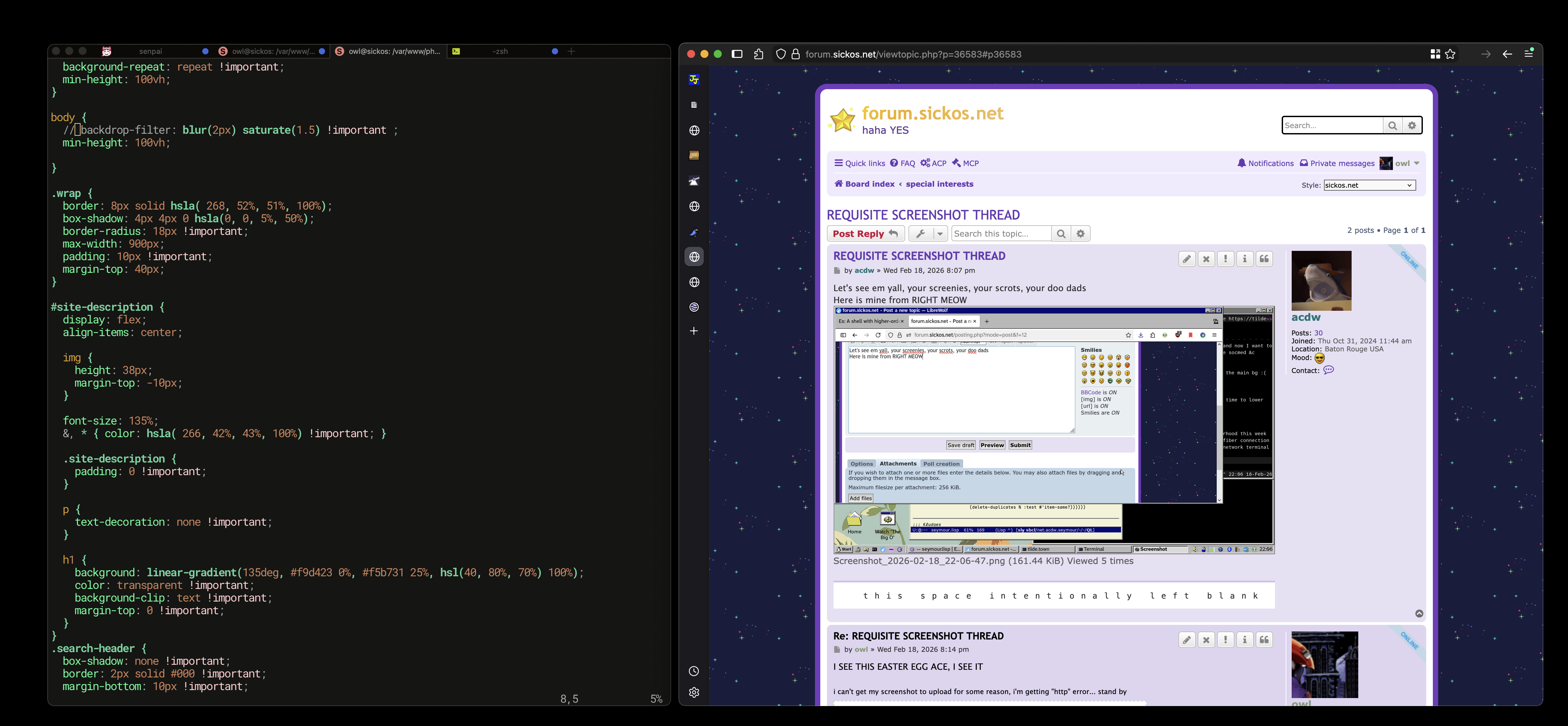Bookmark page with the browser star icon
This screenshot has height=726, width=1568.
click(1450, 54)
